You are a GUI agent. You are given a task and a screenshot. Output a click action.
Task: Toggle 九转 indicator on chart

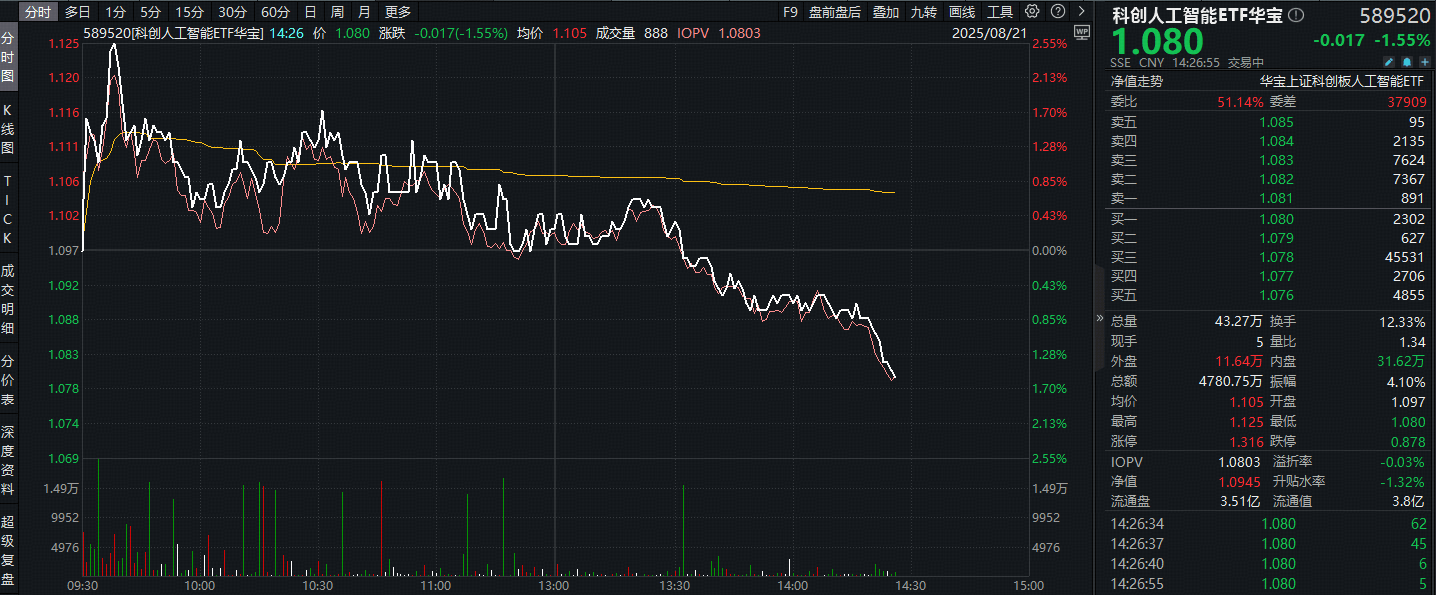(x=923, y=12)
